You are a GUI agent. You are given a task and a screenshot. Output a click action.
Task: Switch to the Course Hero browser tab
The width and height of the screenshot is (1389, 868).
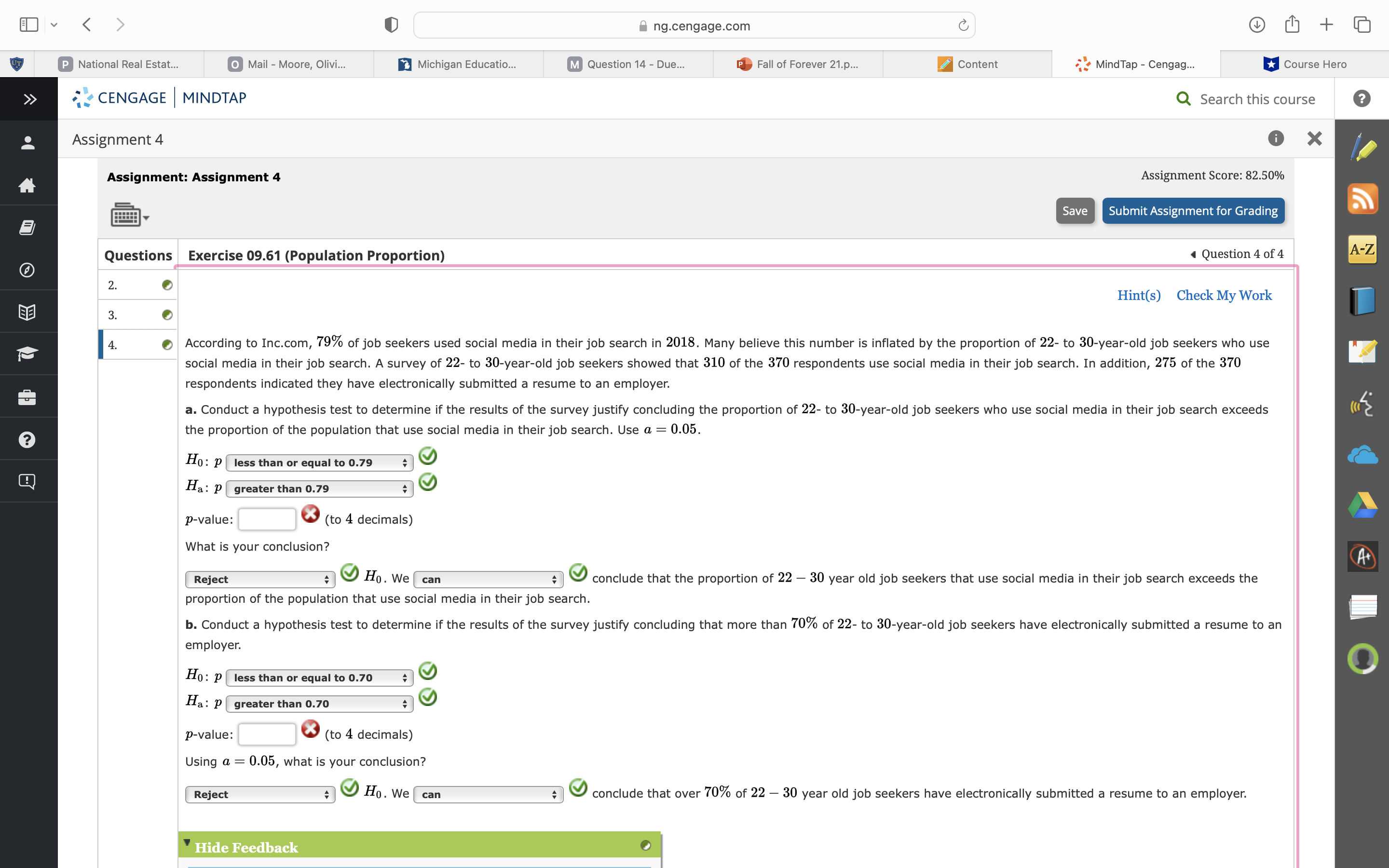point(1305,64)
